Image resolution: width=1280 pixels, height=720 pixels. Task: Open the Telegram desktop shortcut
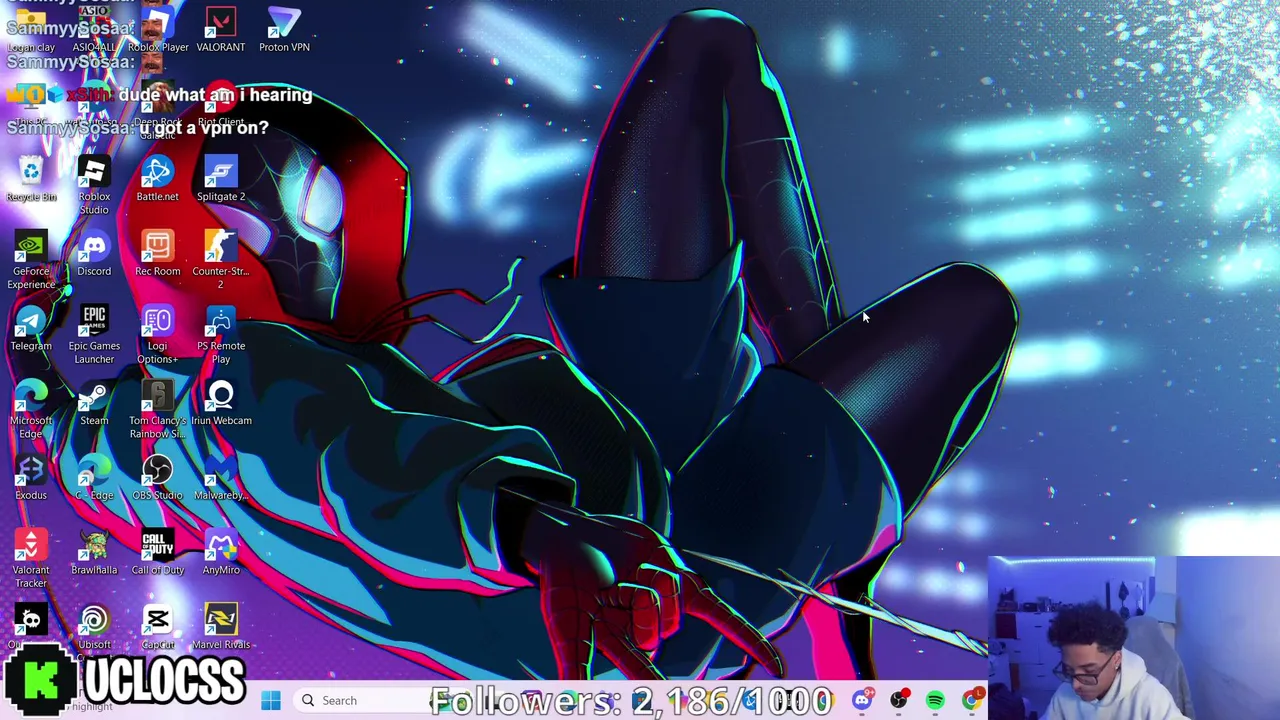point(31,329)
